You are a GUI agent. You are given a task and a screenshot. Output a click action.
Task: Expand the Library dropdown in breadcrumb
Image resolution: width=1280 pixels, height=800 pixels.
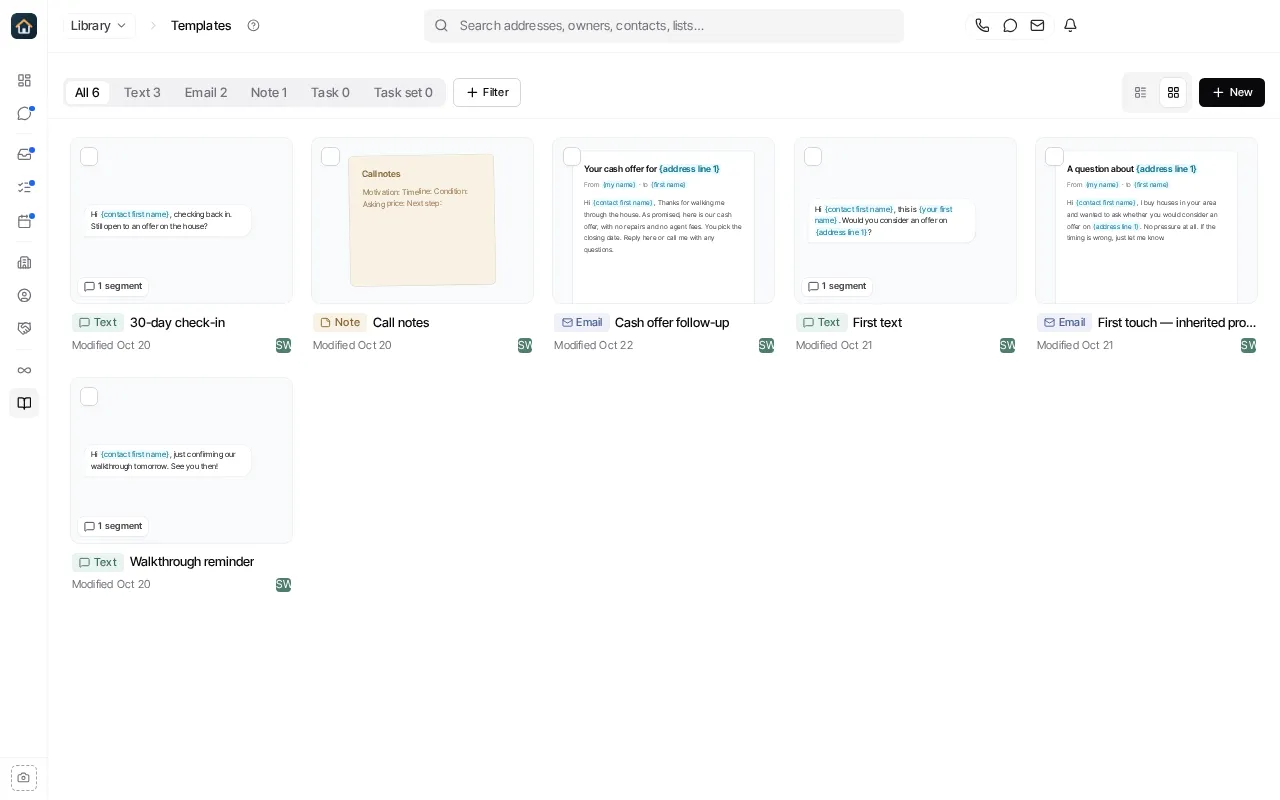(99, 25)
